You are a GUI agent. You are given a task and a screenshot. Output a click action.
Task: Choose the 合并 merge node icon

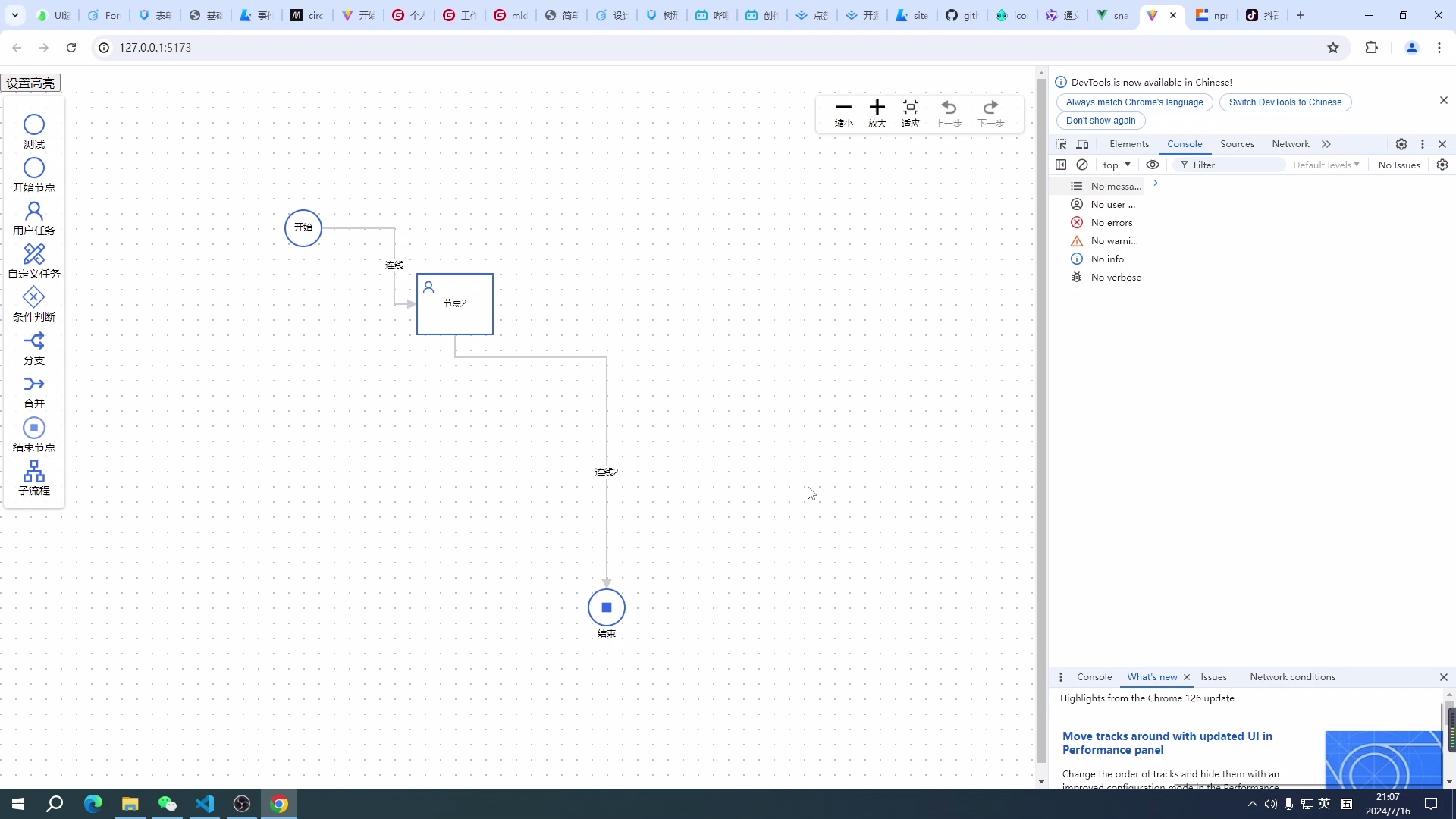(34, 384)
